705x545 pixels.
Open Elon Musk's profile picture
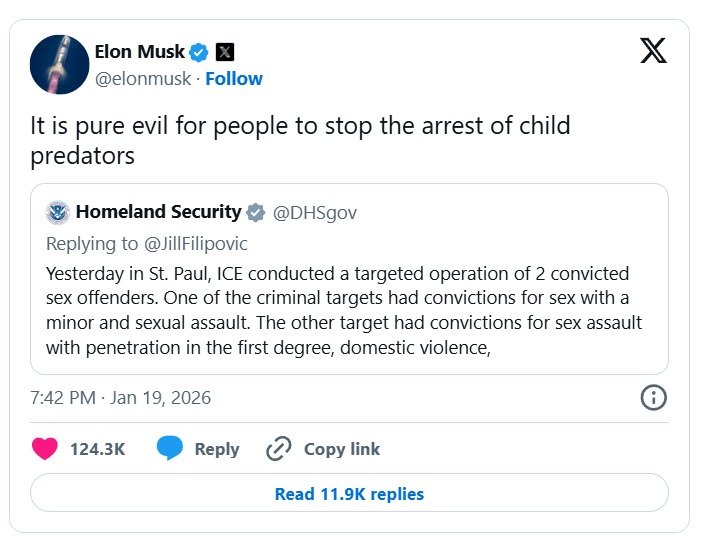60,65
